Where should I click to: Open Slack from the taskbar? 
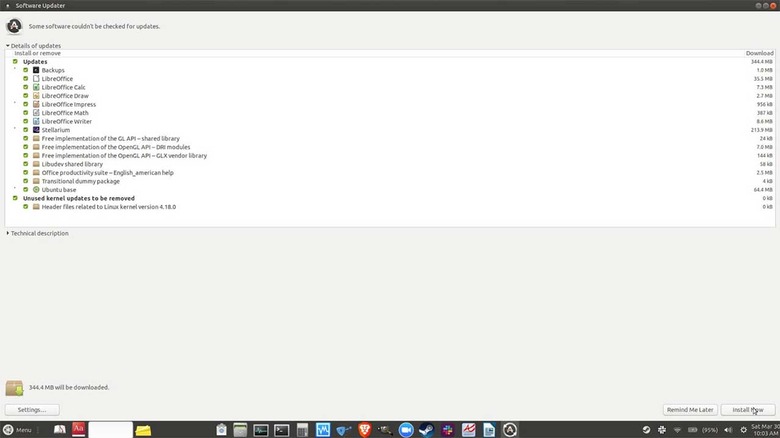click(x=447, y=430)
